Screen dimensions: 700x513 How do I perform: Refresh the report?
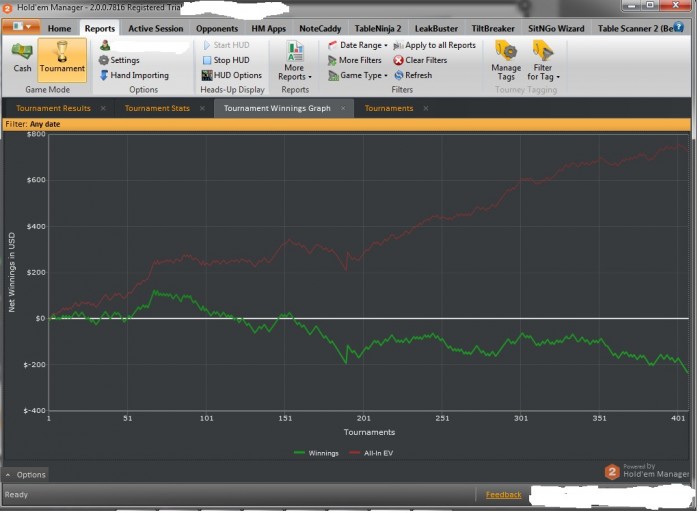413,75
